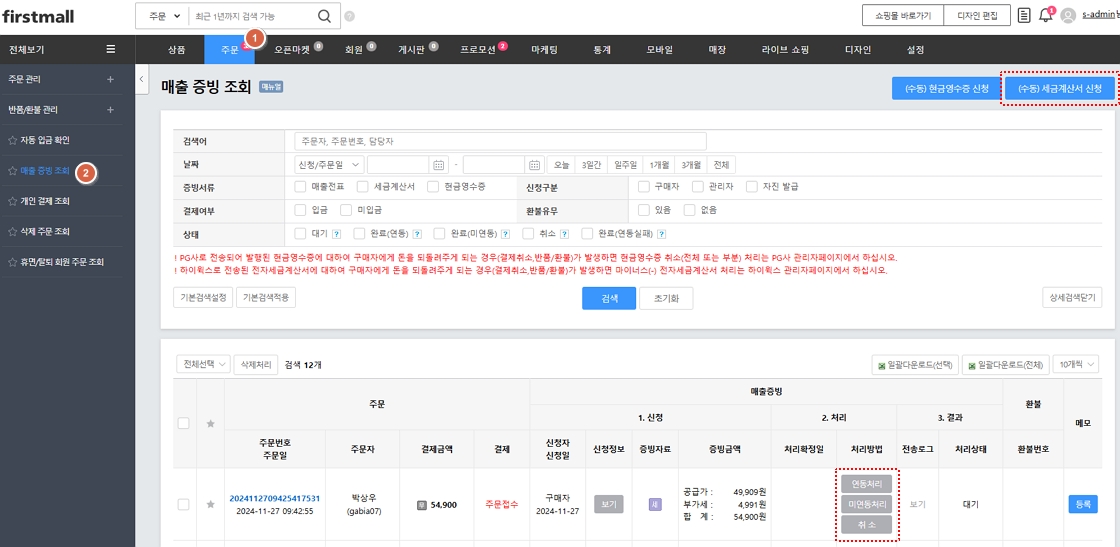
Task: Expand 주문 관리 with its plus icon
Action: click(x=110, y=79)
